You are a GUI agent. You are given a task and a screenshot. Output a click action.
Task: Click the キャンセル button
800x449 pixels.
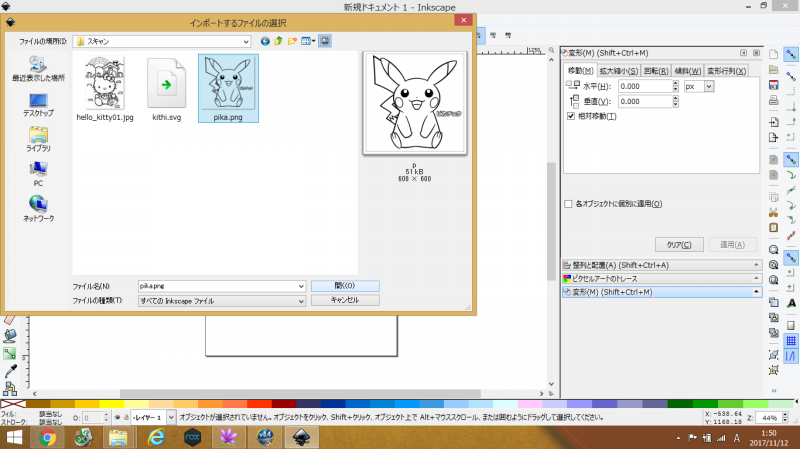point(345,300)
